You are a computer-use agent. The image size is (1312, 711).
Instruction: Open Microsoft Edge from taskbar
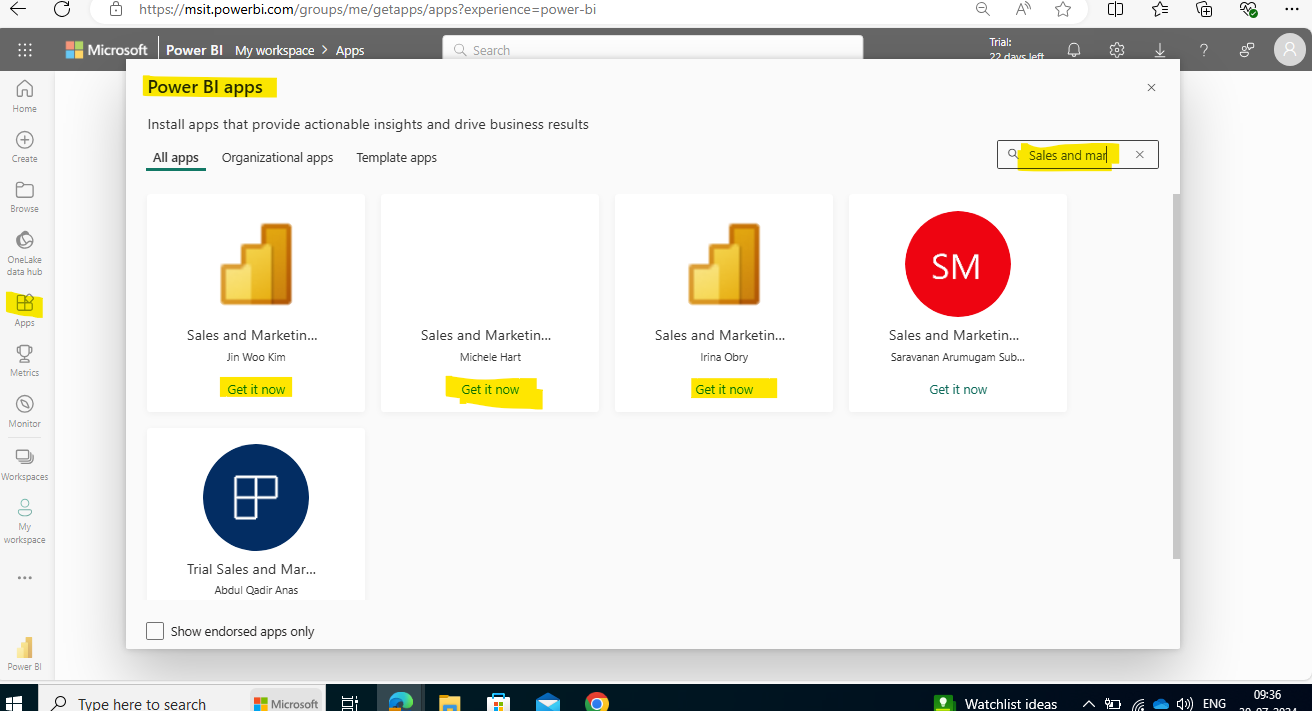coord(401,703)
